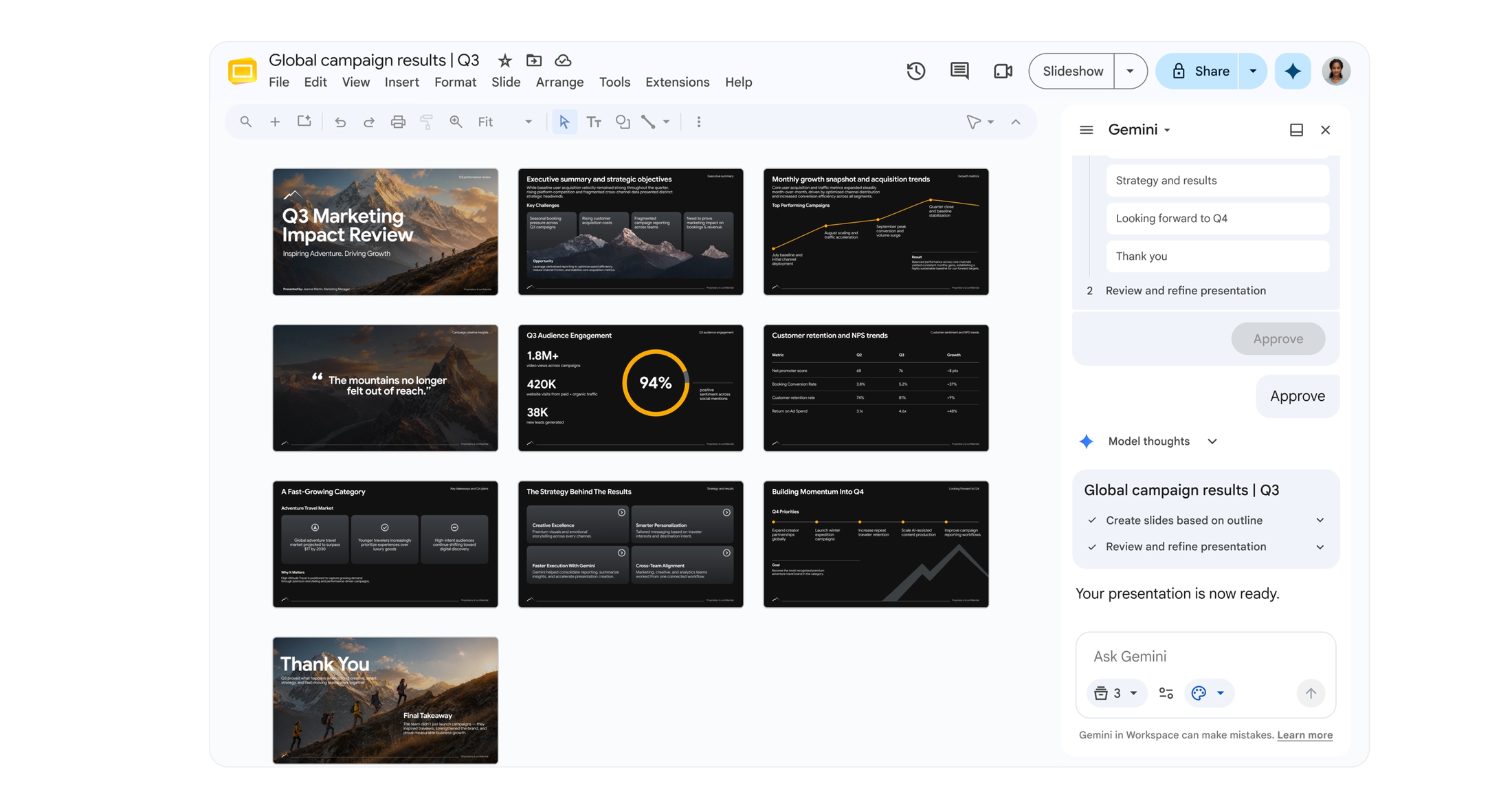Viewport: 1512px width, 799px height.
Task: Select the line tool
Action: coord(648,122)
